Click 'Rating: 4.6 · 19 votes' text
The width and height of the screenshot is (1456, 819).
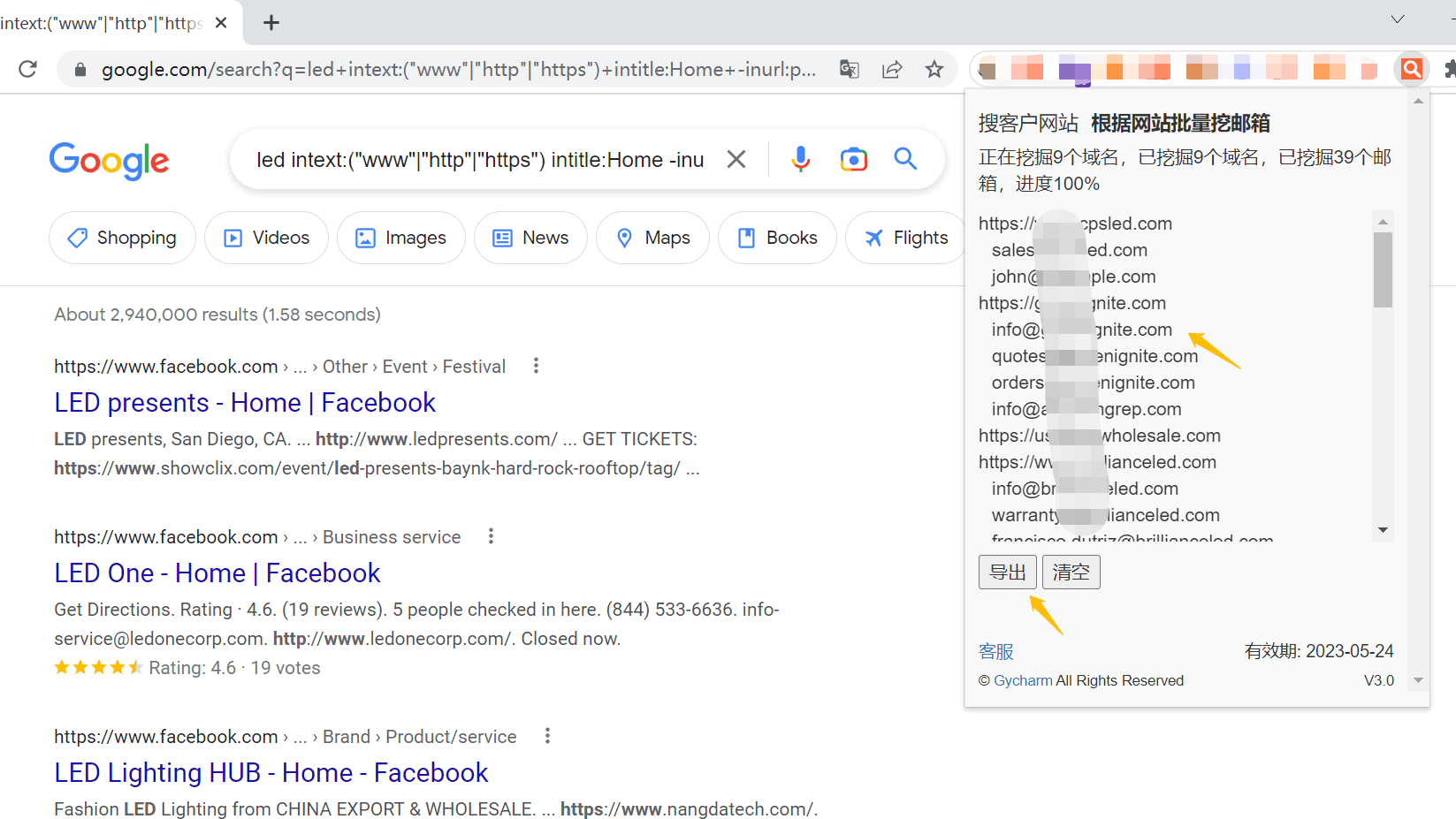234,668
